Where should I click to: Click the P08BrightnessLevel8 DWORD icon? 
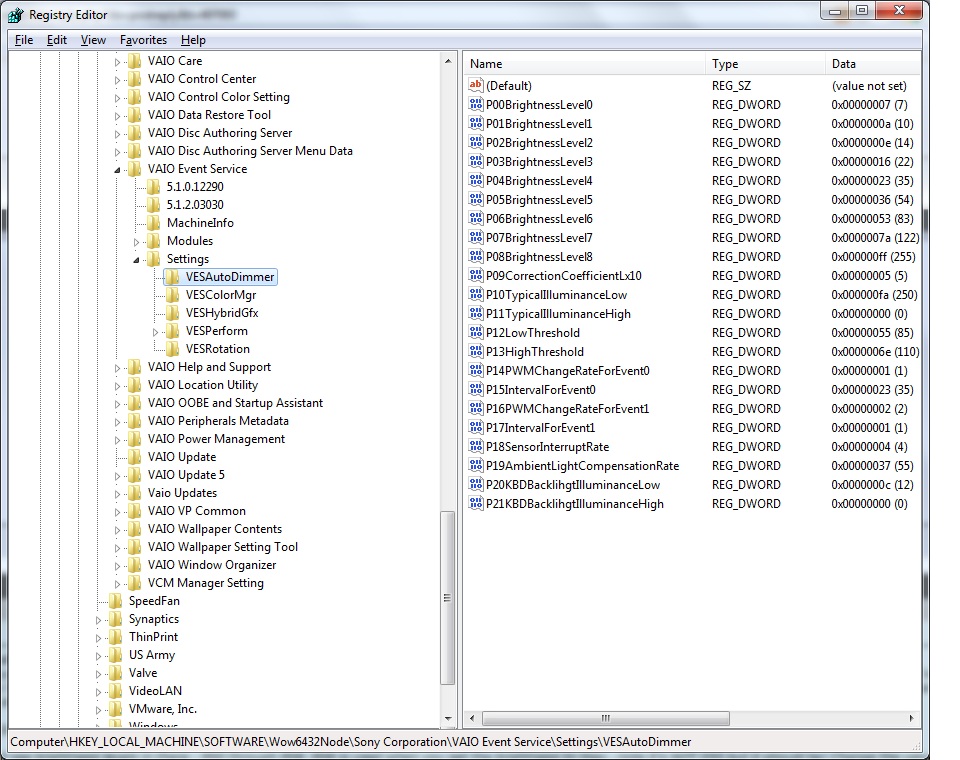tap(476, 256)
